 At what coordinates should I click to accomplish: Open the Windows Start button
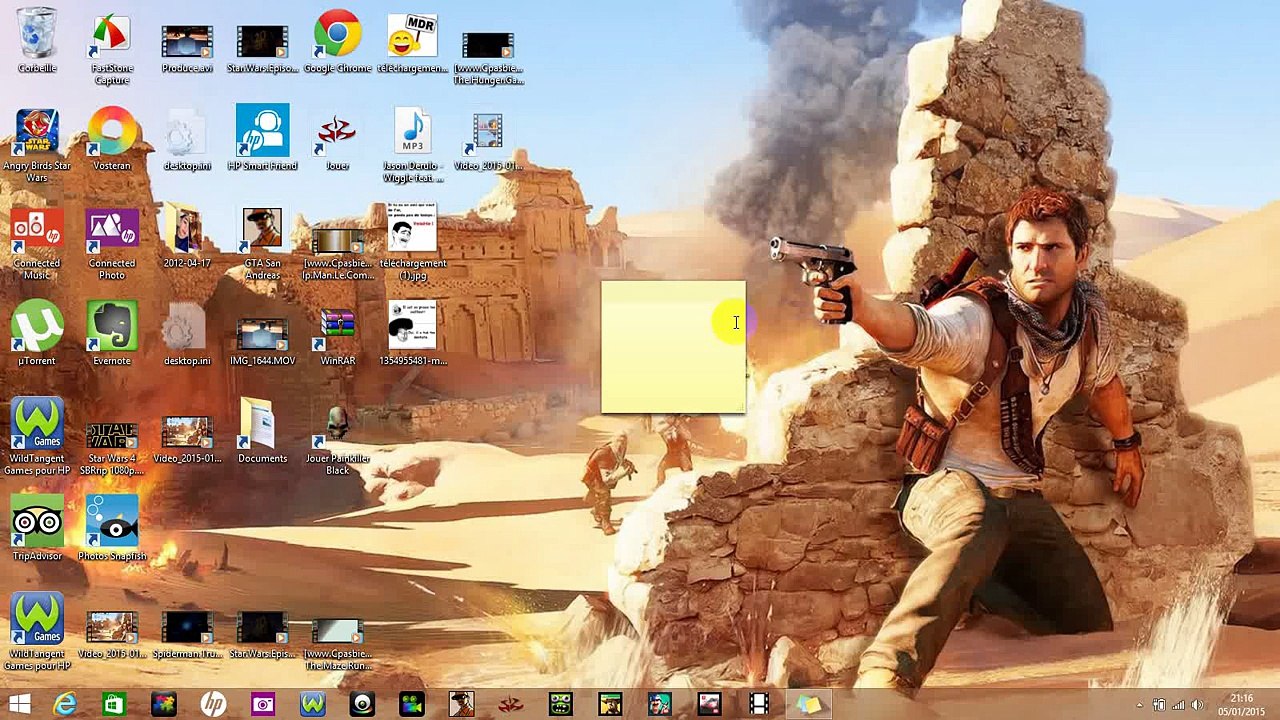19,705
